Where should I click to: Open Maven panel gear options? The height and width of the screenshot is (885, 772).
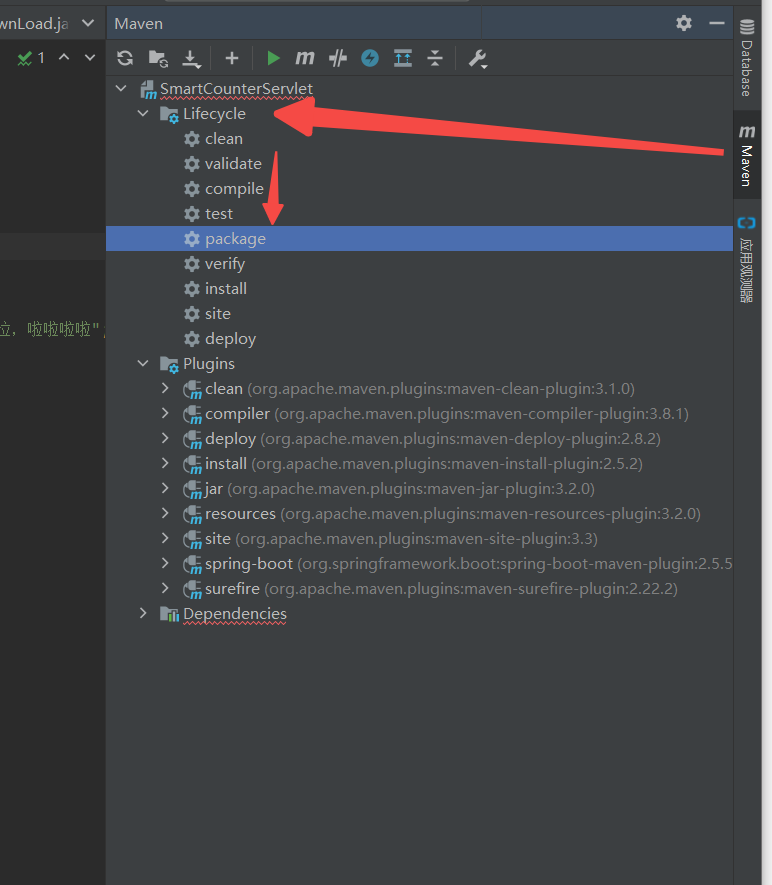pos(684,23)
